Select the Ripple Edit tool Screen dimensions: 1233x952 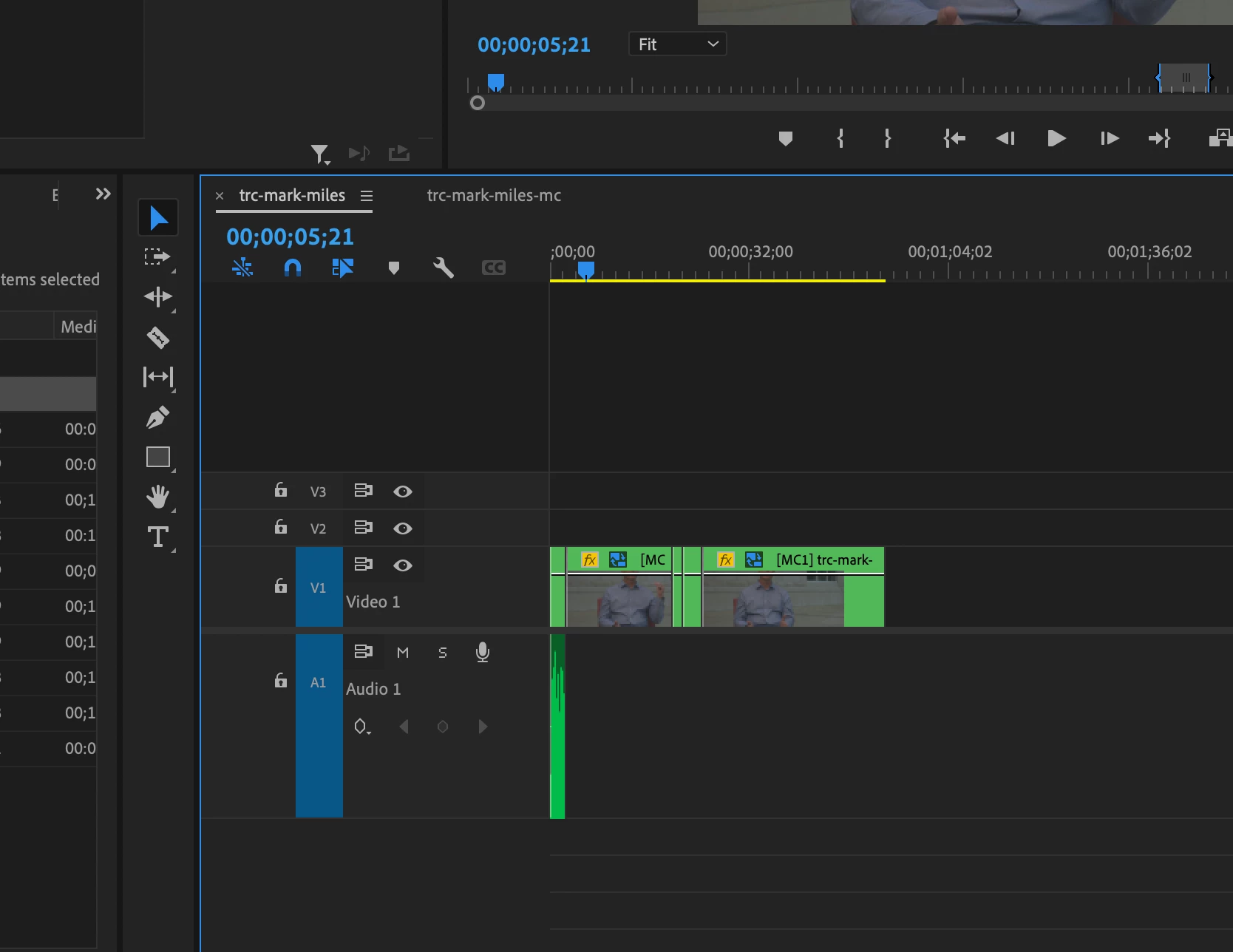pos(158,297)
